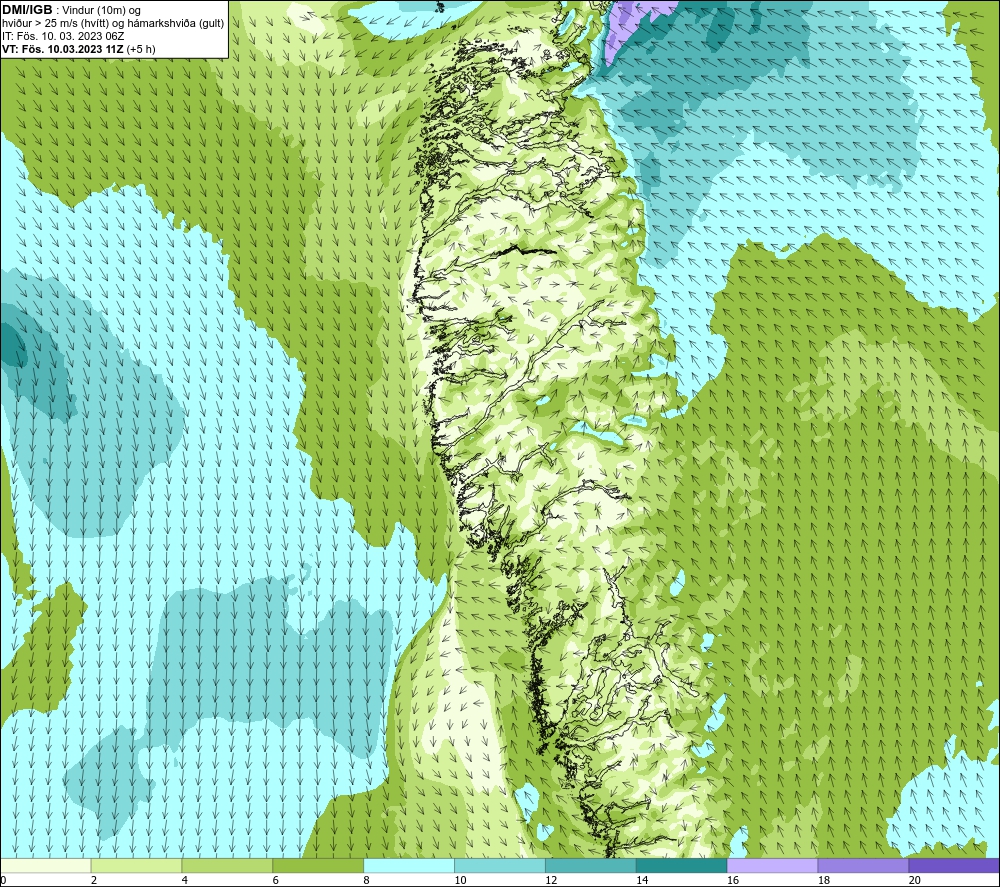
Task: Click the legend scale label "16"
Action: click(733, 880)
